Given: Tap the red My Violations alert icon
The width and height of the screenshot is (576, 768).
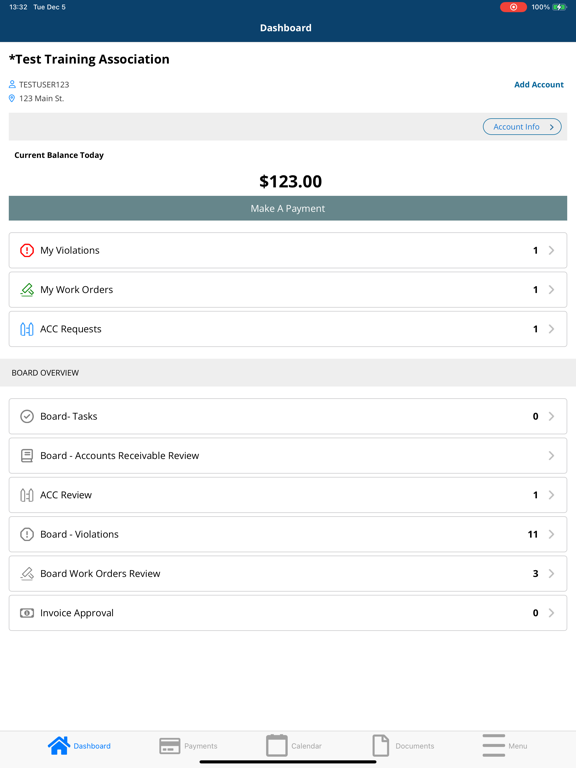Looking at the screenshot, I should tap(26, 250).
